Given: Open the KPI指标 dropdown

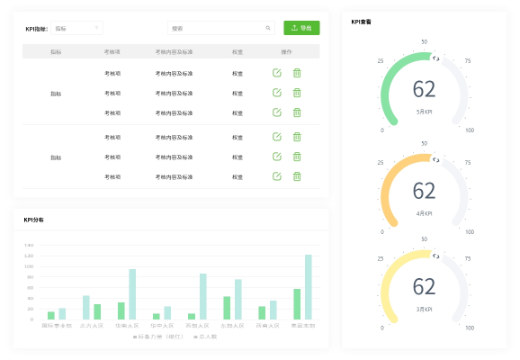Looking at the screenshot, I should coord(77,28).
